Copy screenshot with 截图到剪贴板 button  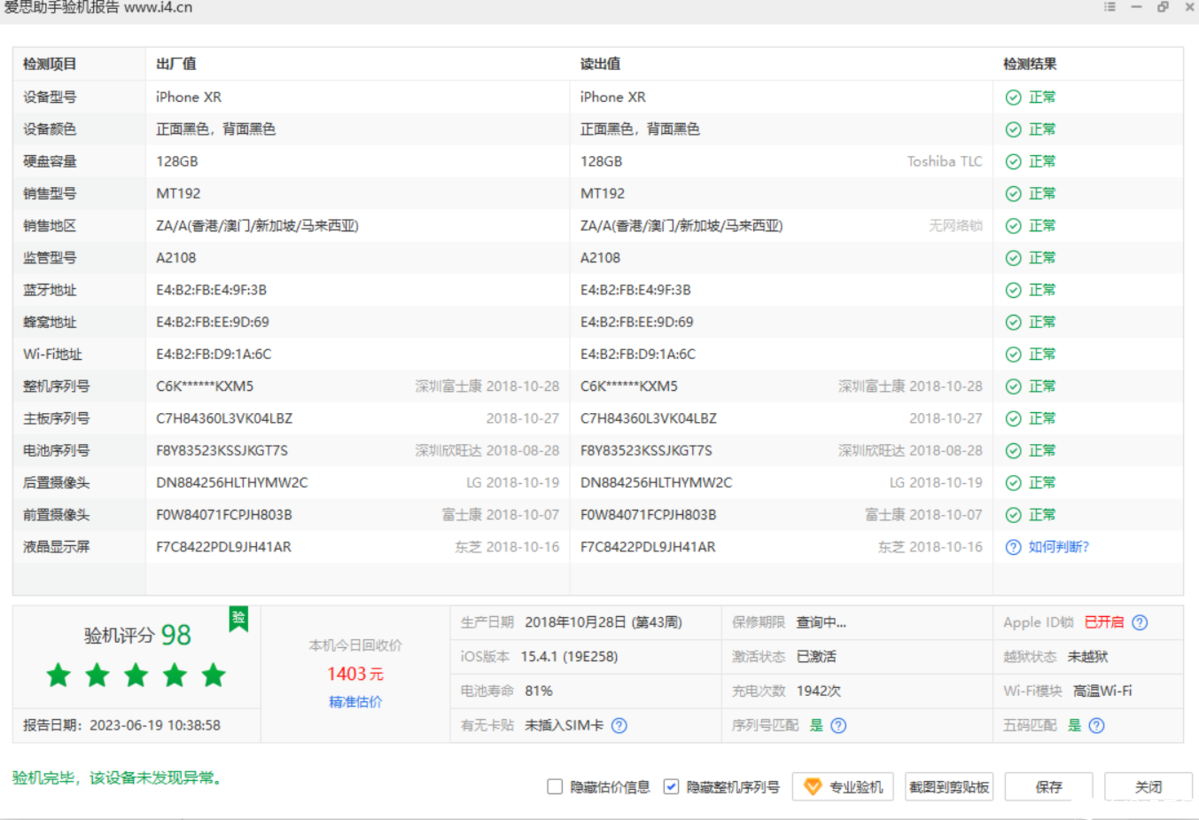(949, 786)
